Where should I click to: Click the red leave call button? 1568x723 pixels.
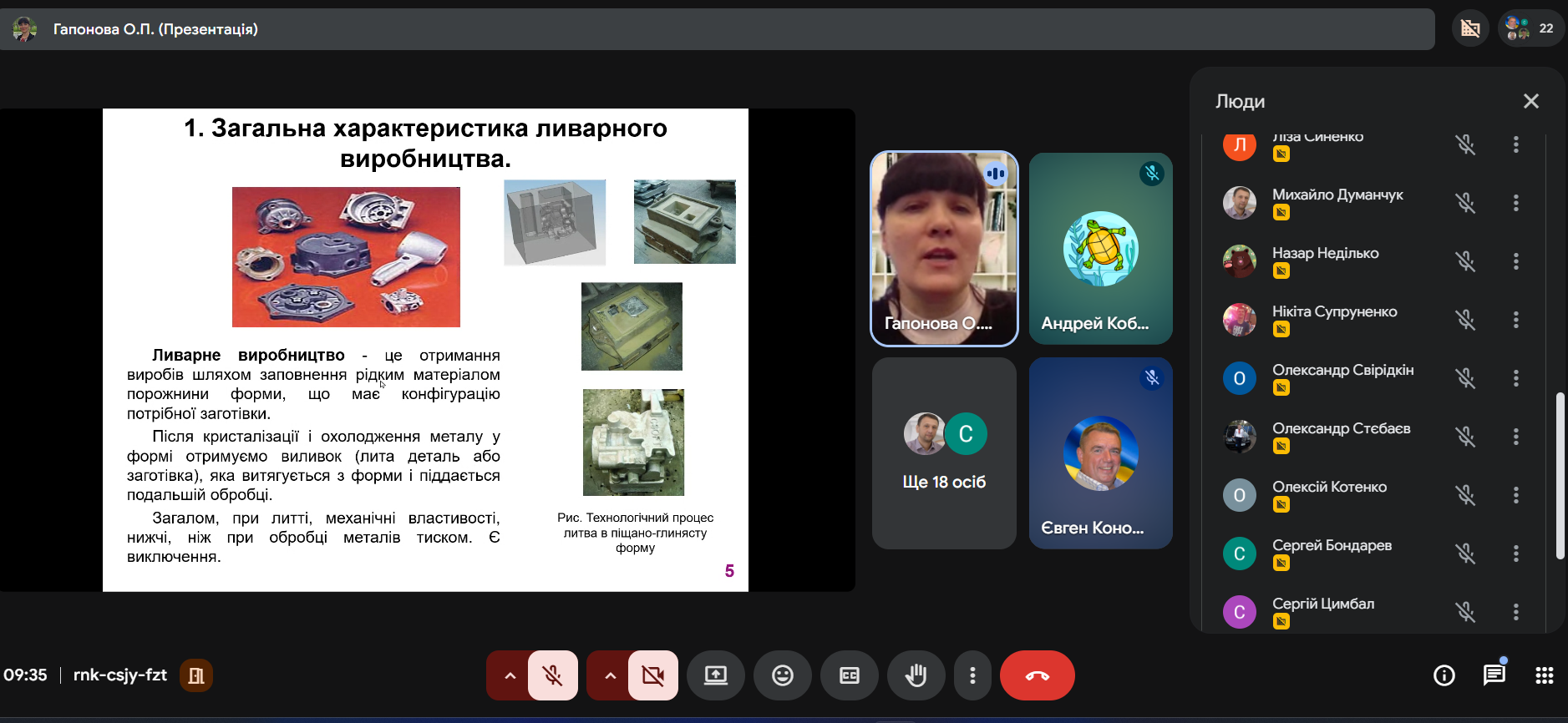[x=1037, y=675]
